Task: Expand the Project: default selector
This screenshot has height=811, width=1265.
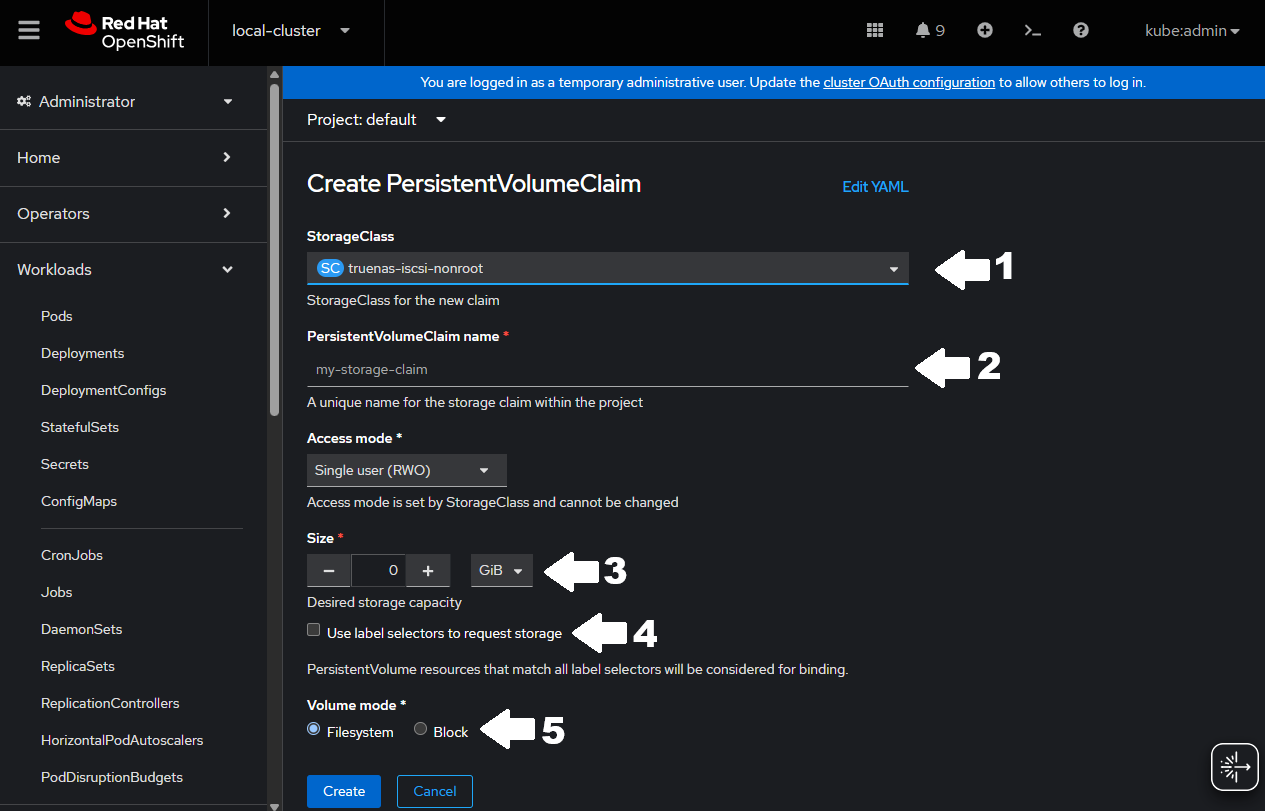Action: [376, 120]
